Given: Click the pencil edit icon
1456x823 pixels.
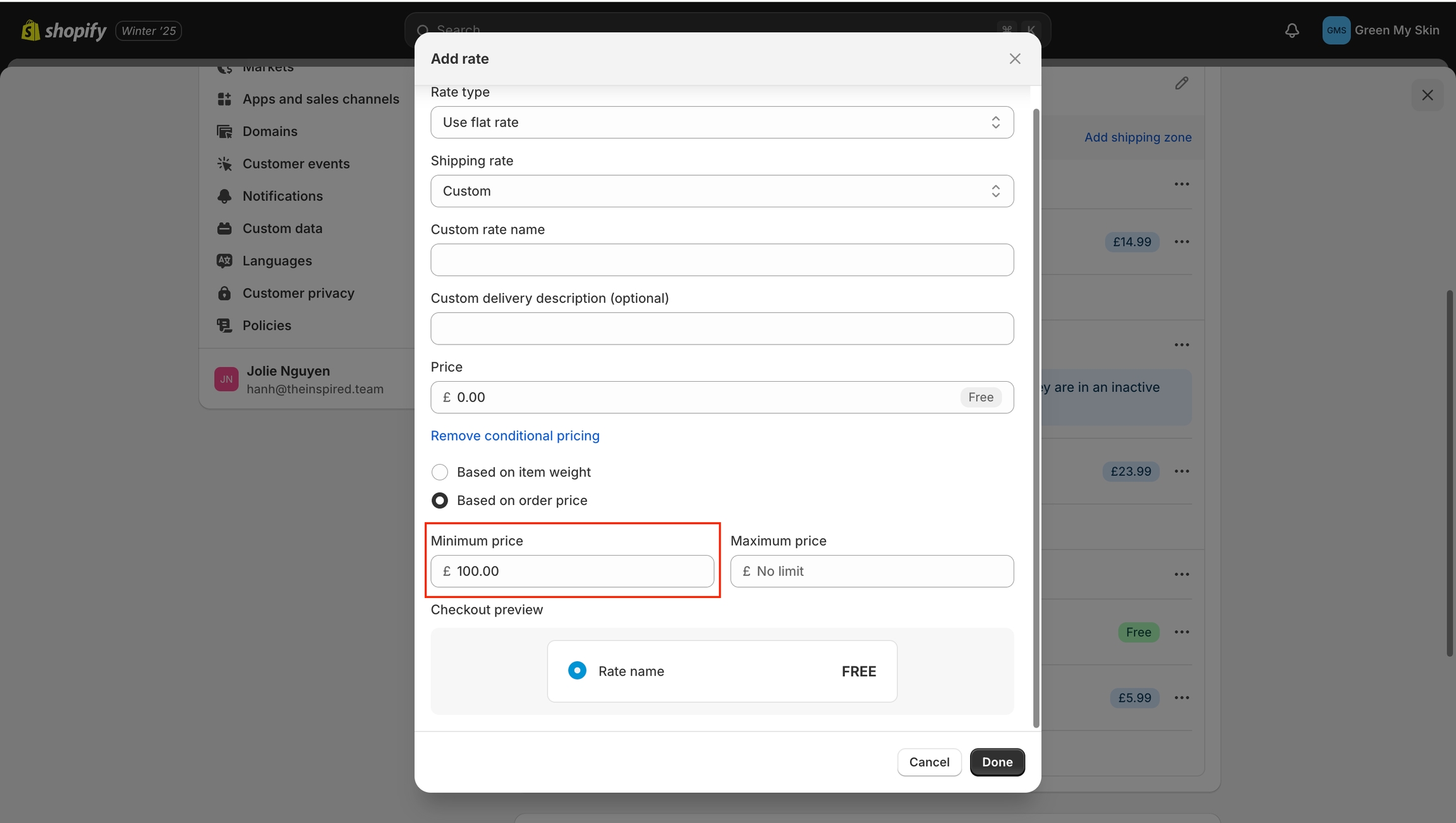Looking at the screenshot, I should (1181, 83).
